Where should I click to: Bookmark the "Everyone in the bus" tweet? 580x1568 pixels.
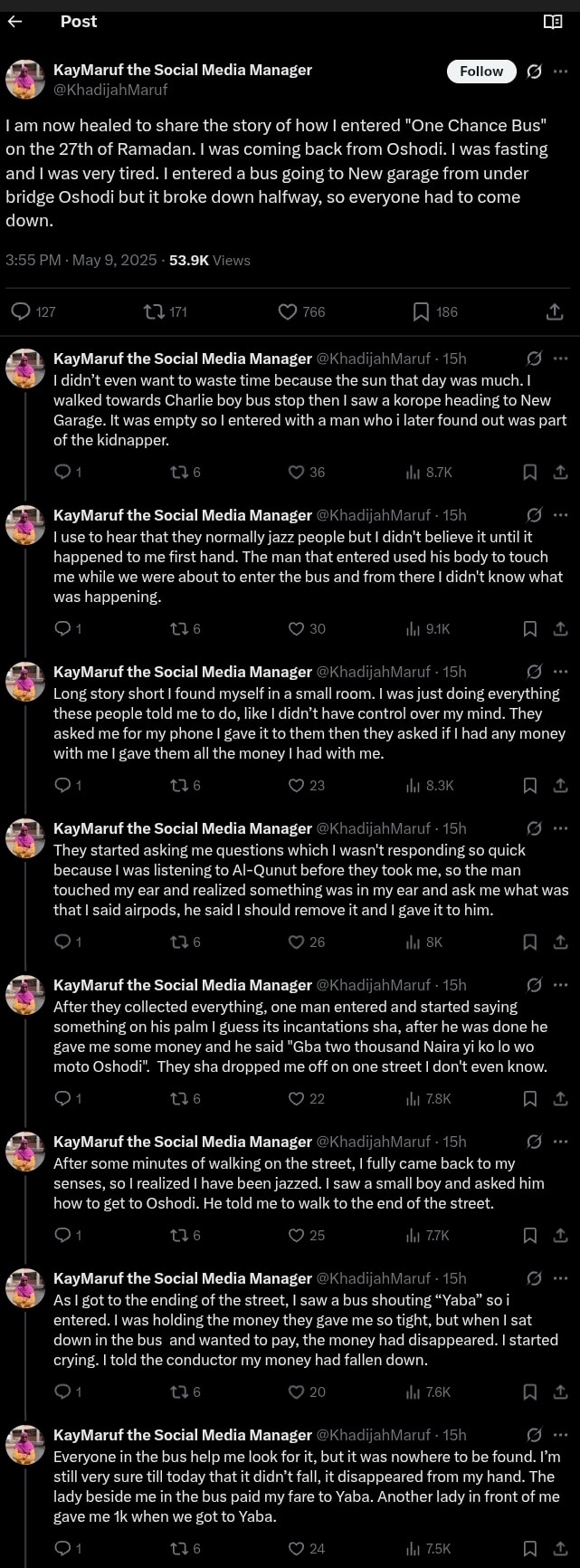[530, 1548]
